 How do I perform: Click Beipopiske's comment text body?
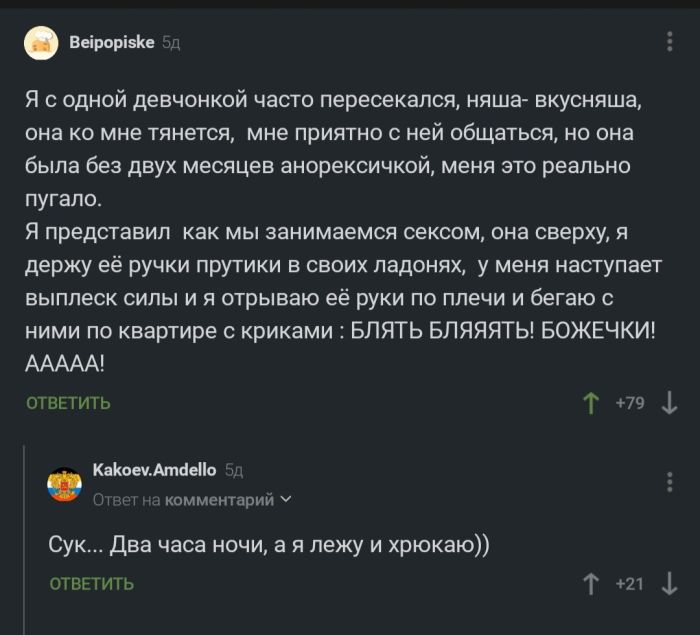(x=340, y=232)
